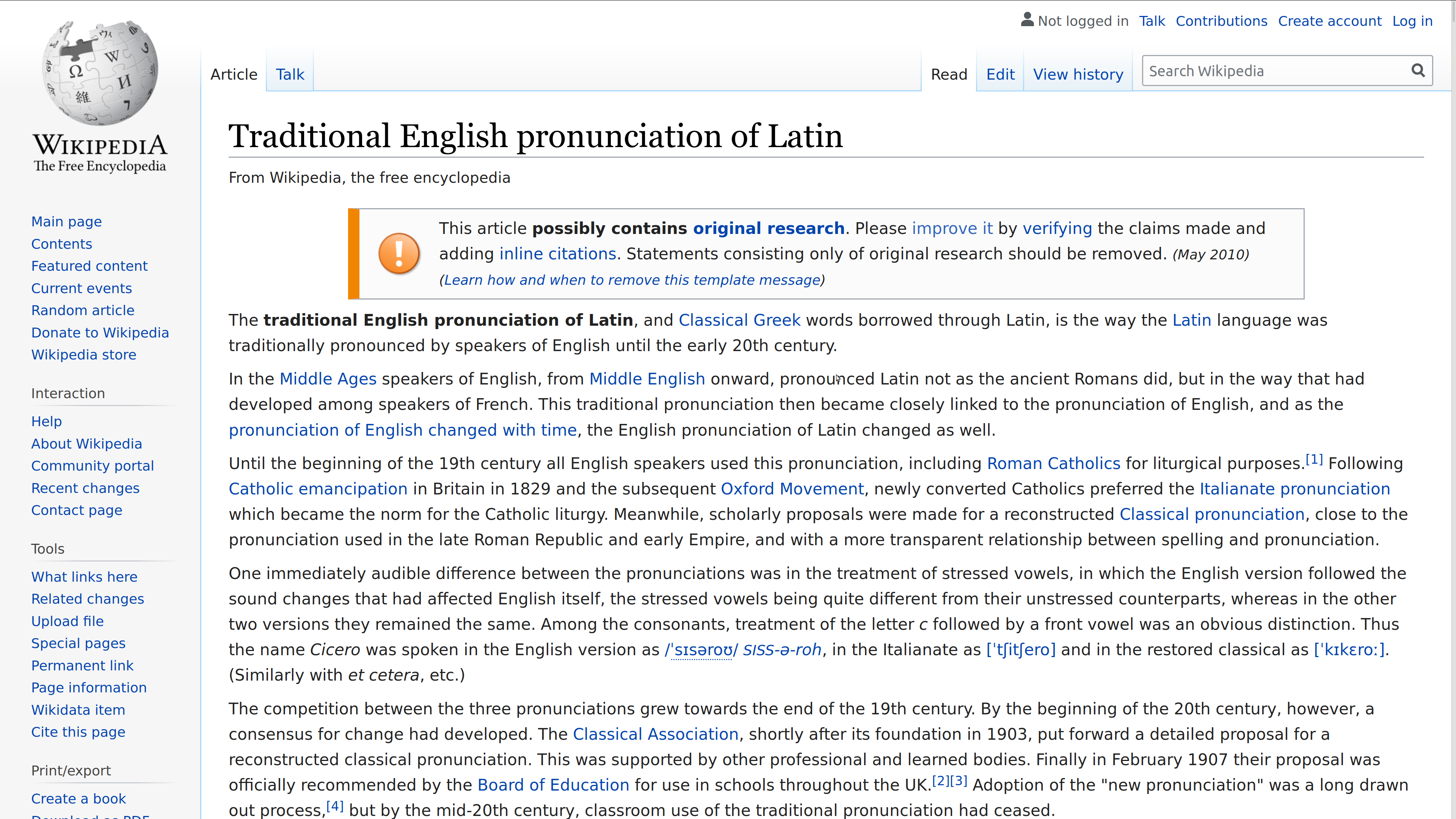Viewport: 1456px width, 819px height.
Task: Click the not-logged-in user icon
Action: coord(1027,20)
